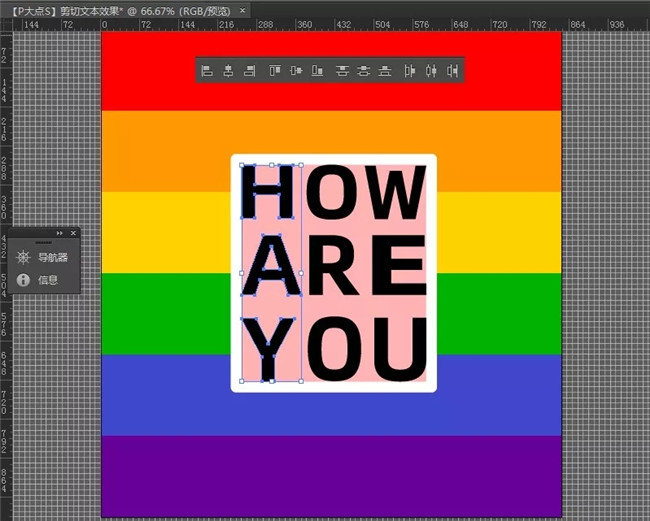Click the vertical distribute top icon
Viewport: 650px width, 521px height.
(343, 71)
